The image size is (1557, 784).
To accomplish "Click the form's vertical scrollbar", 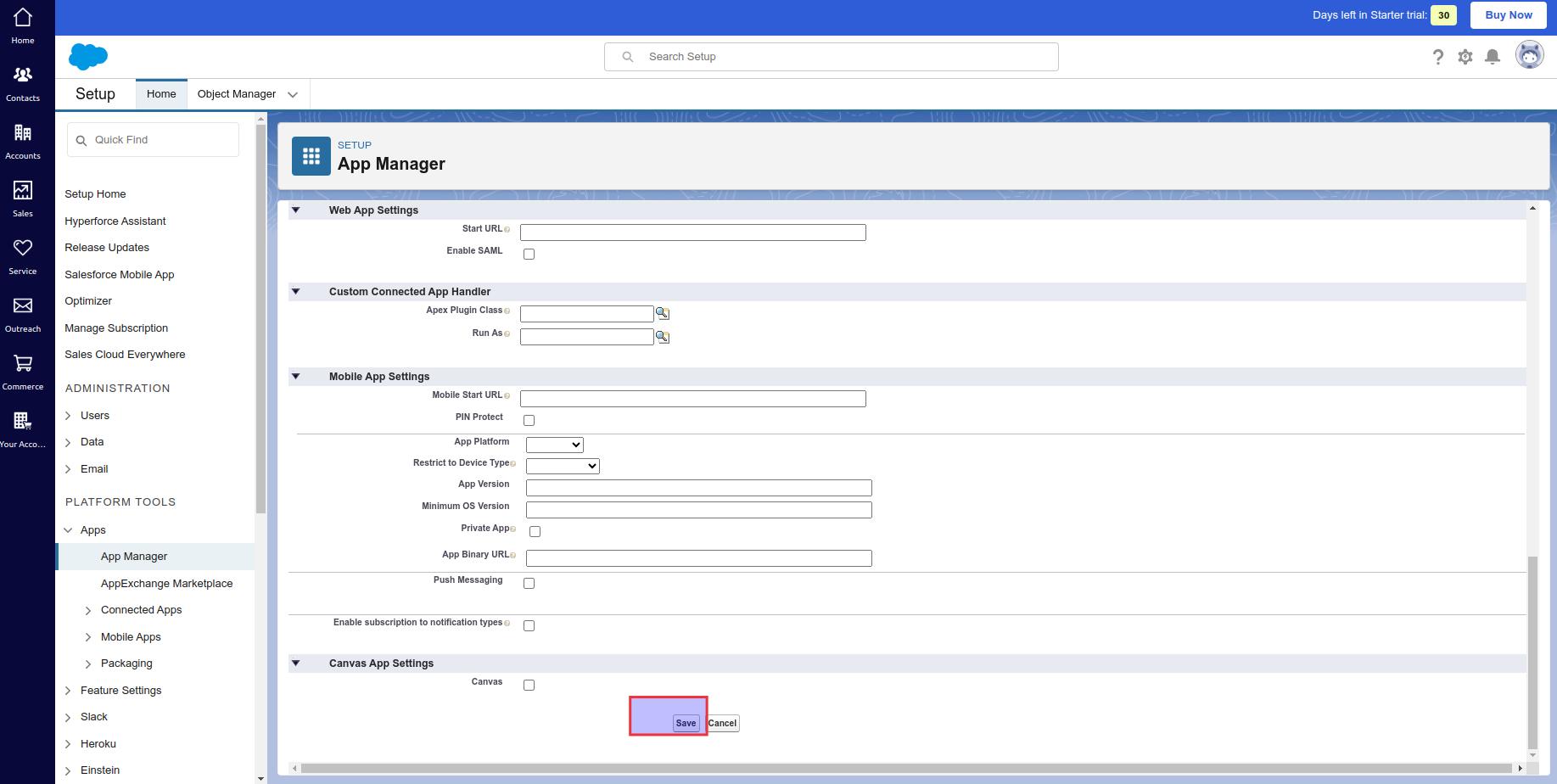I will pos(1532,652).
